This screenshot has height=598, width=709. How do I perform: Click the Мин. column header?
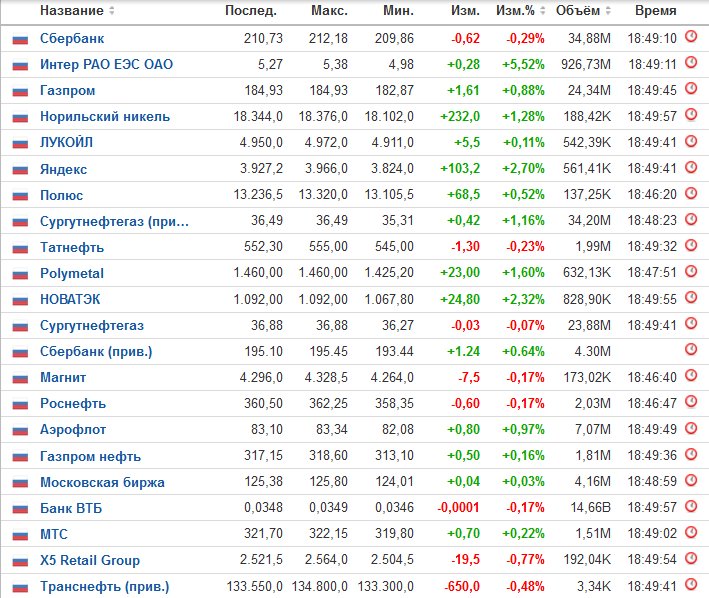click(x=398, y=10)
